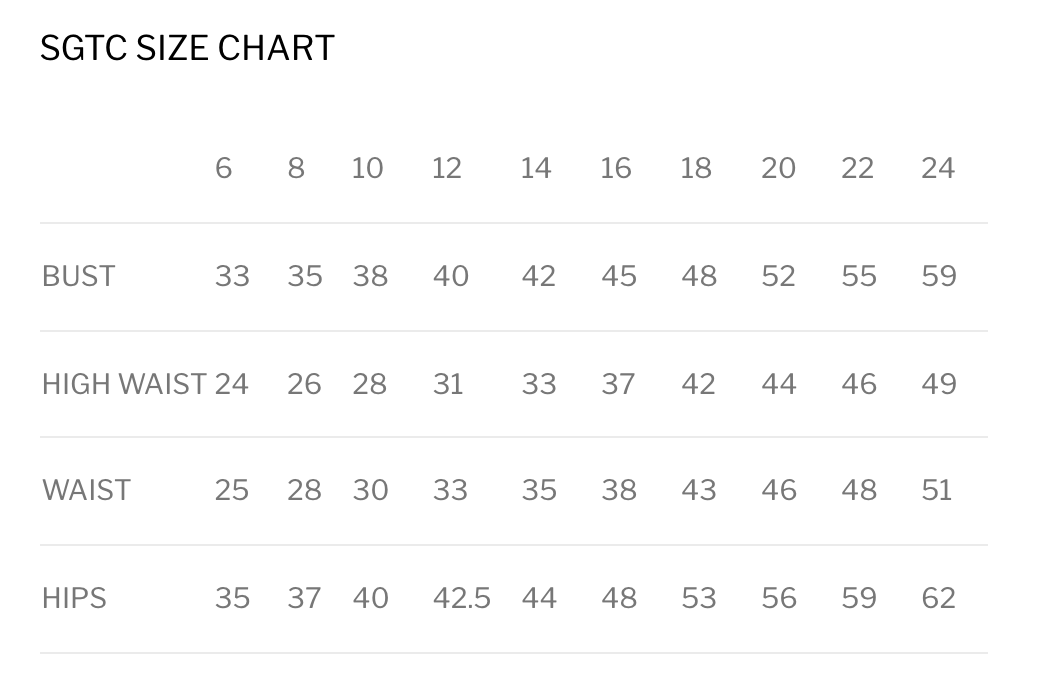Click bust value 59 for size 24

[939, 276]
